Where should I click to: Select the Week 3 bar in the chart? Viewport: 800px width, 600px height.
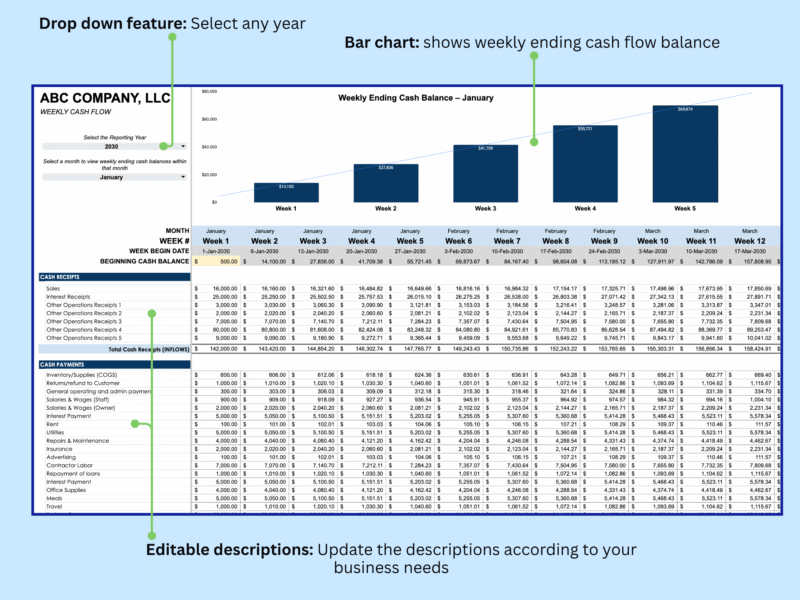[486, 173]
